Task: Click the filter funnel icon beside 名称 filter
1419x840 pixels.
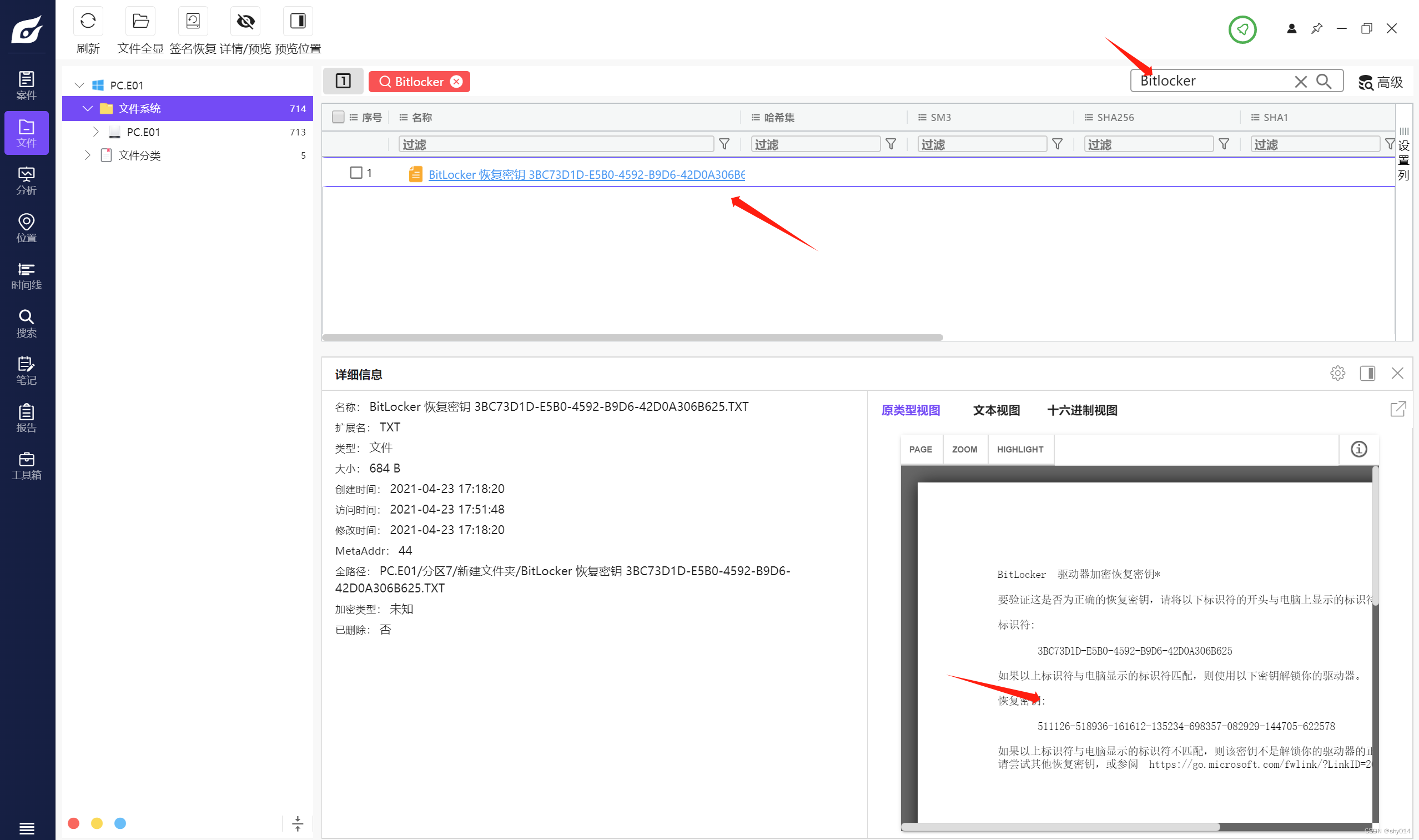Action: (x=724, y=144)
